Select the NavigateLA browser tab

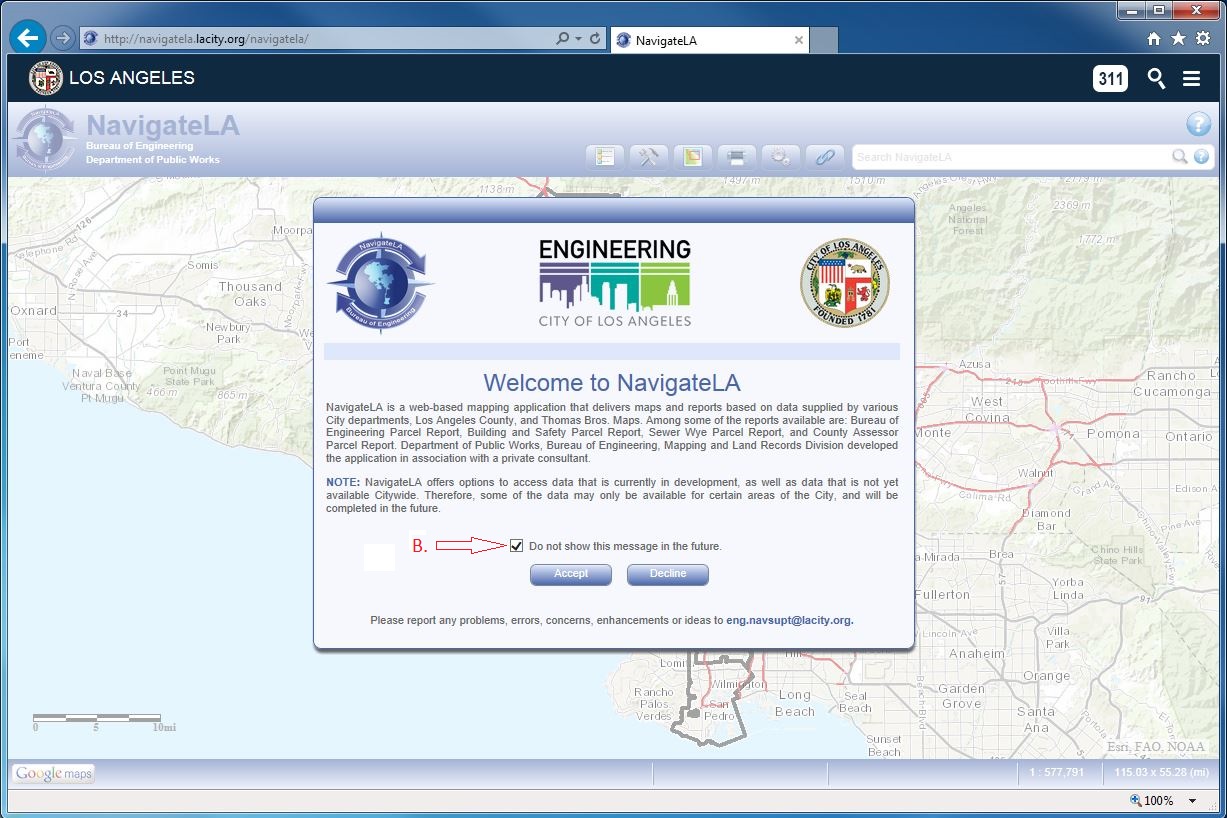[x=710, y=41]
